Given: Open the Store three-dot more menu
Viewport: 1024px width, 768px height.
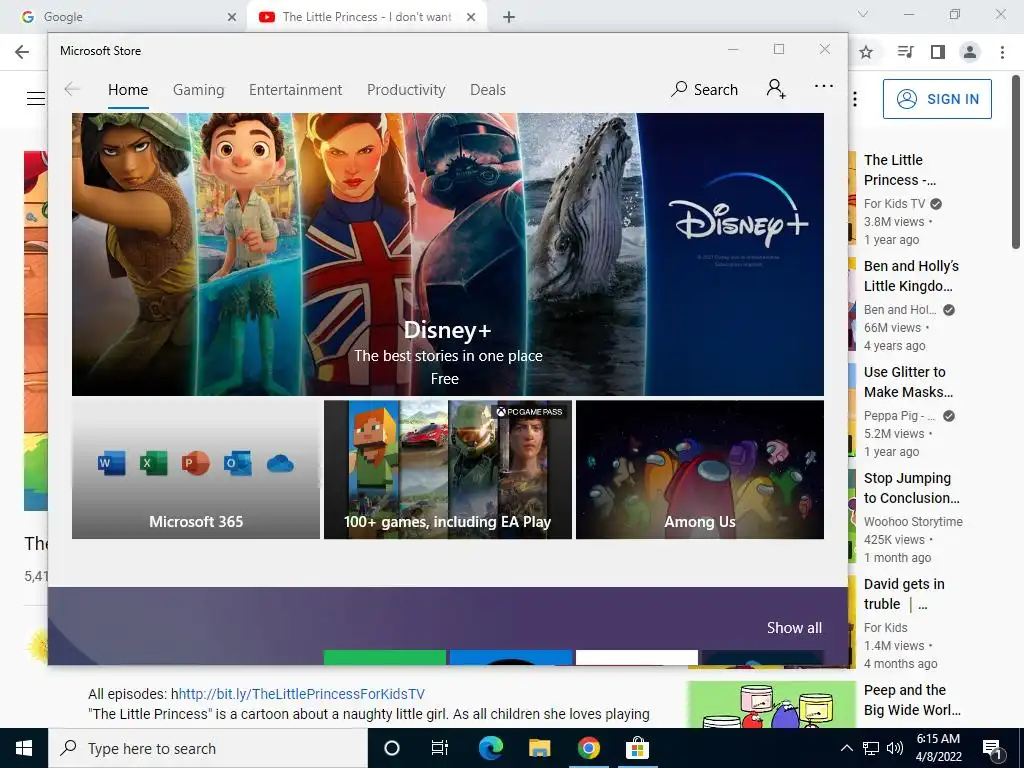Looking at the screenshot, I should tap(824, 86).
